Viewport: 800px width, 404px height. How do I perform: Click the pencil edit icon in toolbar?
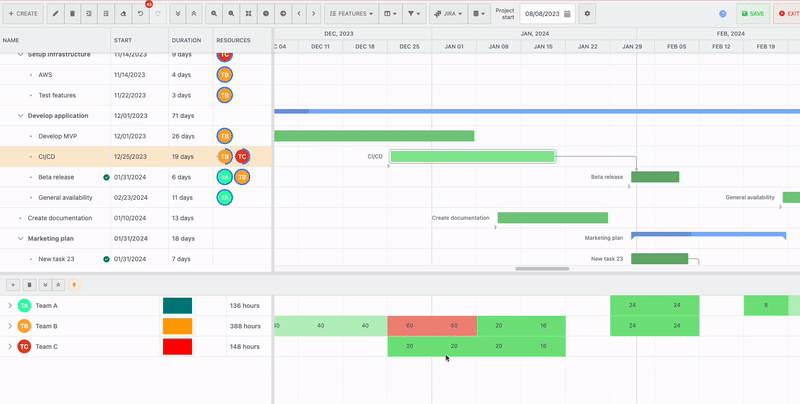[x=55, y=14]
